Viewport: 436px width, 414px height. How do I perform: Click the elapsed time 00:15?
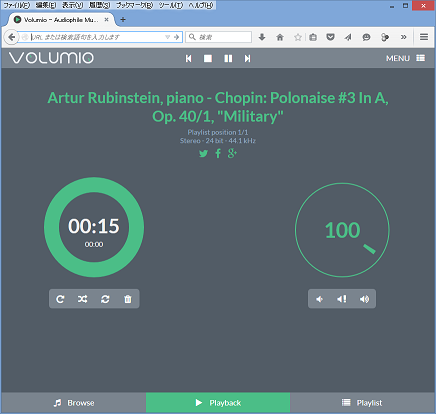94,226
